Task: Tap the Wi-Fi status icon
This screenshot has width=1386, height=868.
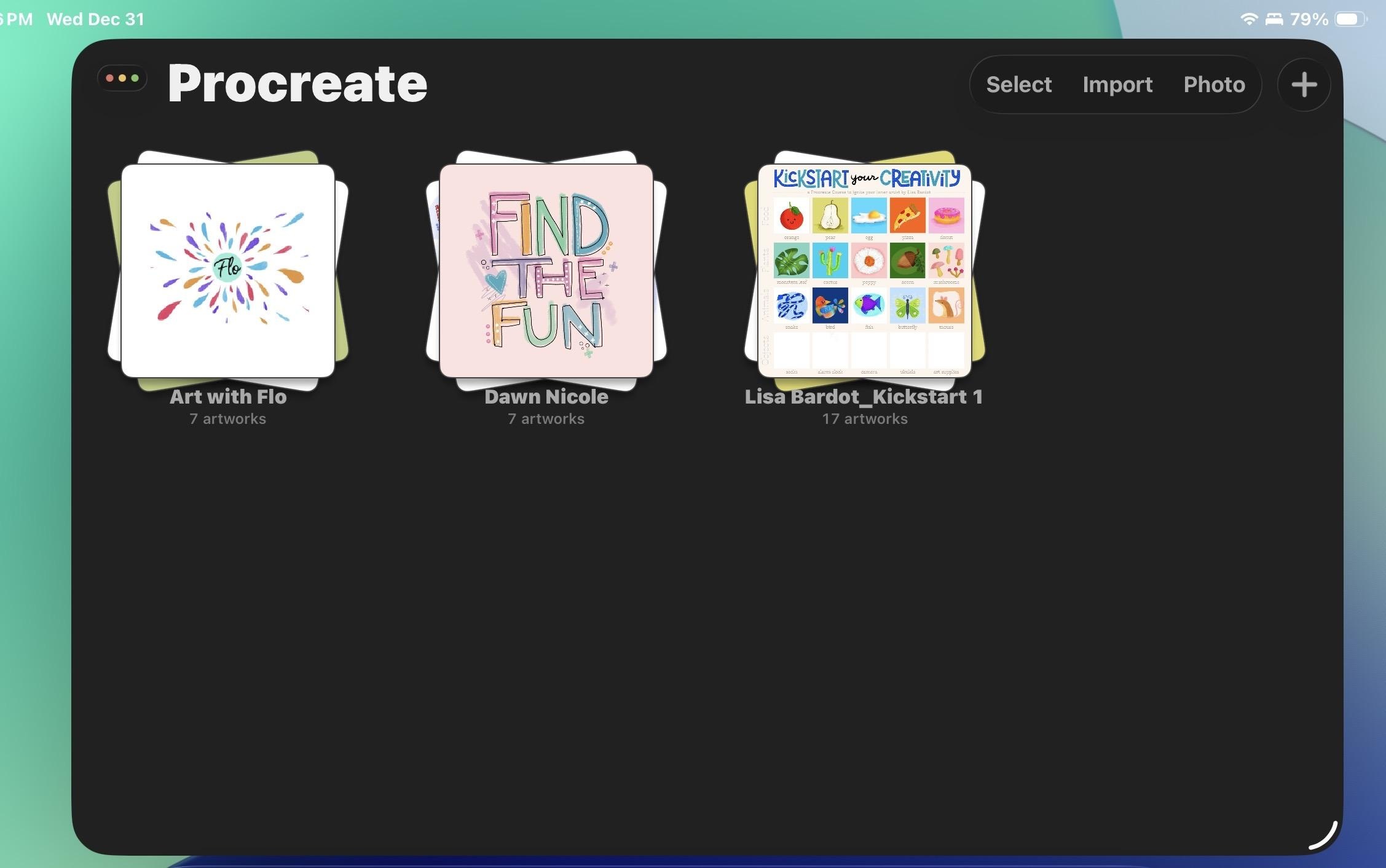Action: pos(1248,19)
